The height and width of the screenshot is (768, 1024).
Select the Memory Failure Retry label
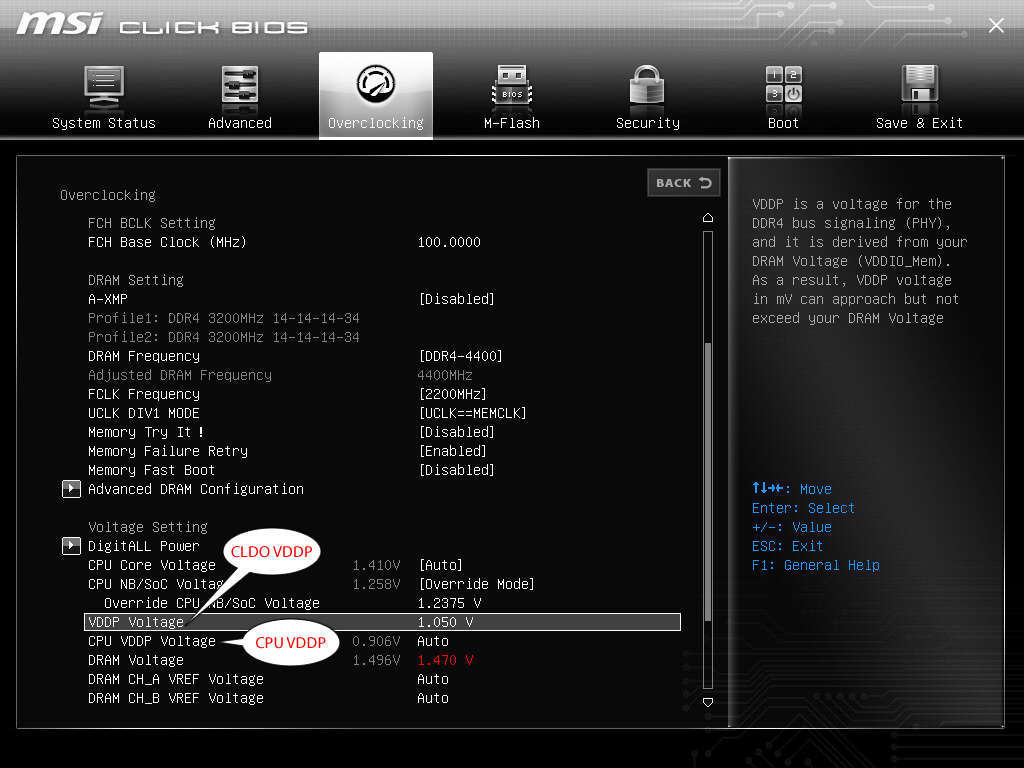click(x=168, y=451)
